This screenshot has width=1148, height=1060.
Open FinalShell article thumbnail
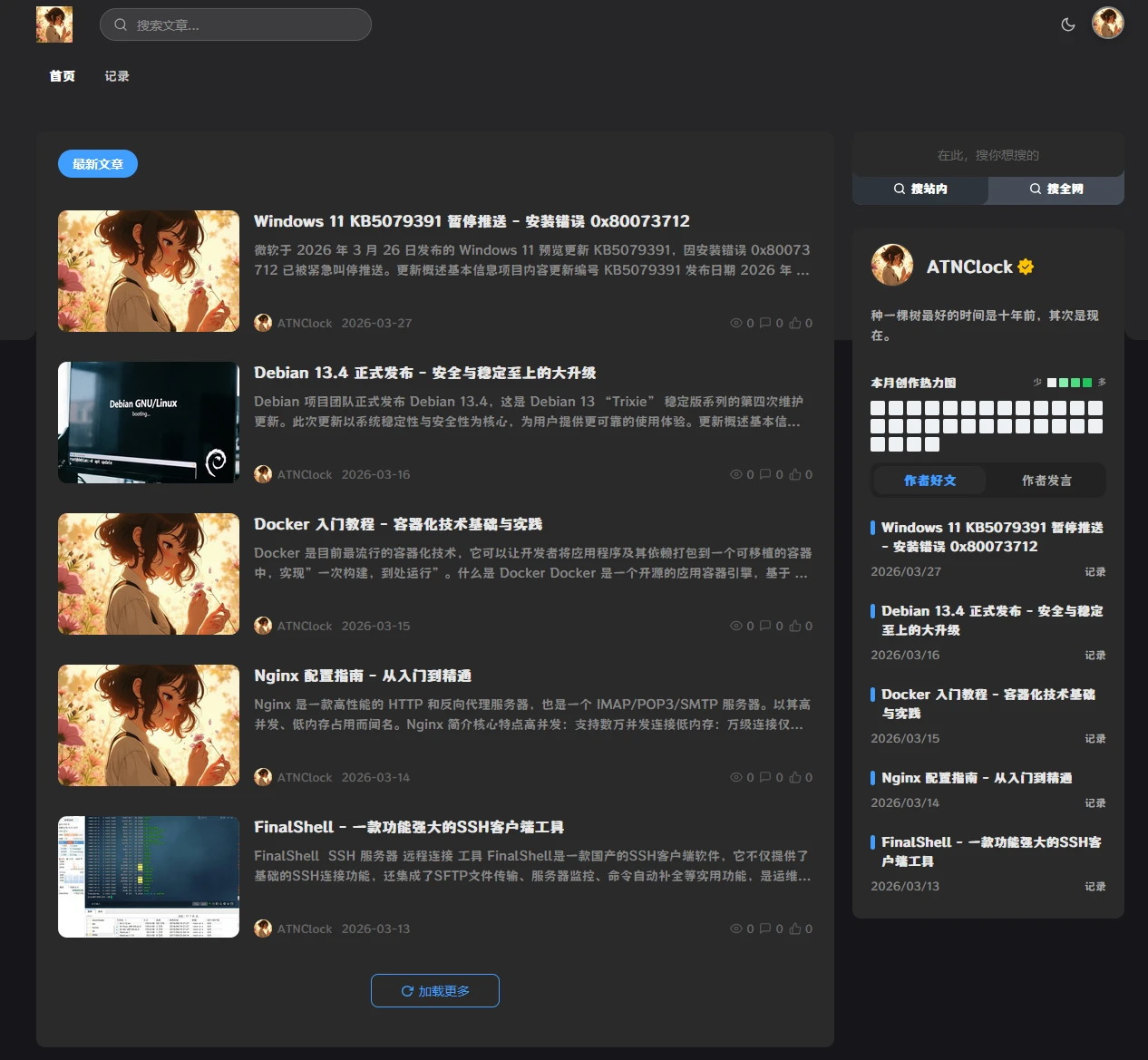(149, 877)
